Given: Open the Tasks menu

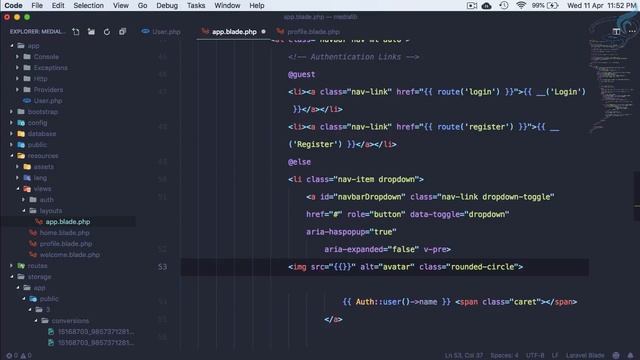Looking at the screenshot, I should pos(196,5).
